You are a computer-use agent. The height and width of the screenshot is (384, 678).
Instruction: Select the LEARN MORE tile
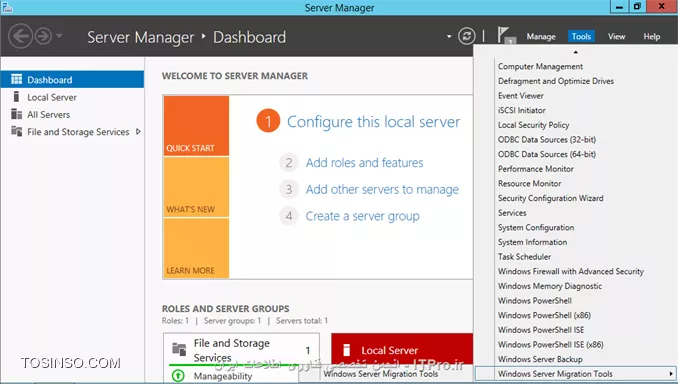[196, 248]
